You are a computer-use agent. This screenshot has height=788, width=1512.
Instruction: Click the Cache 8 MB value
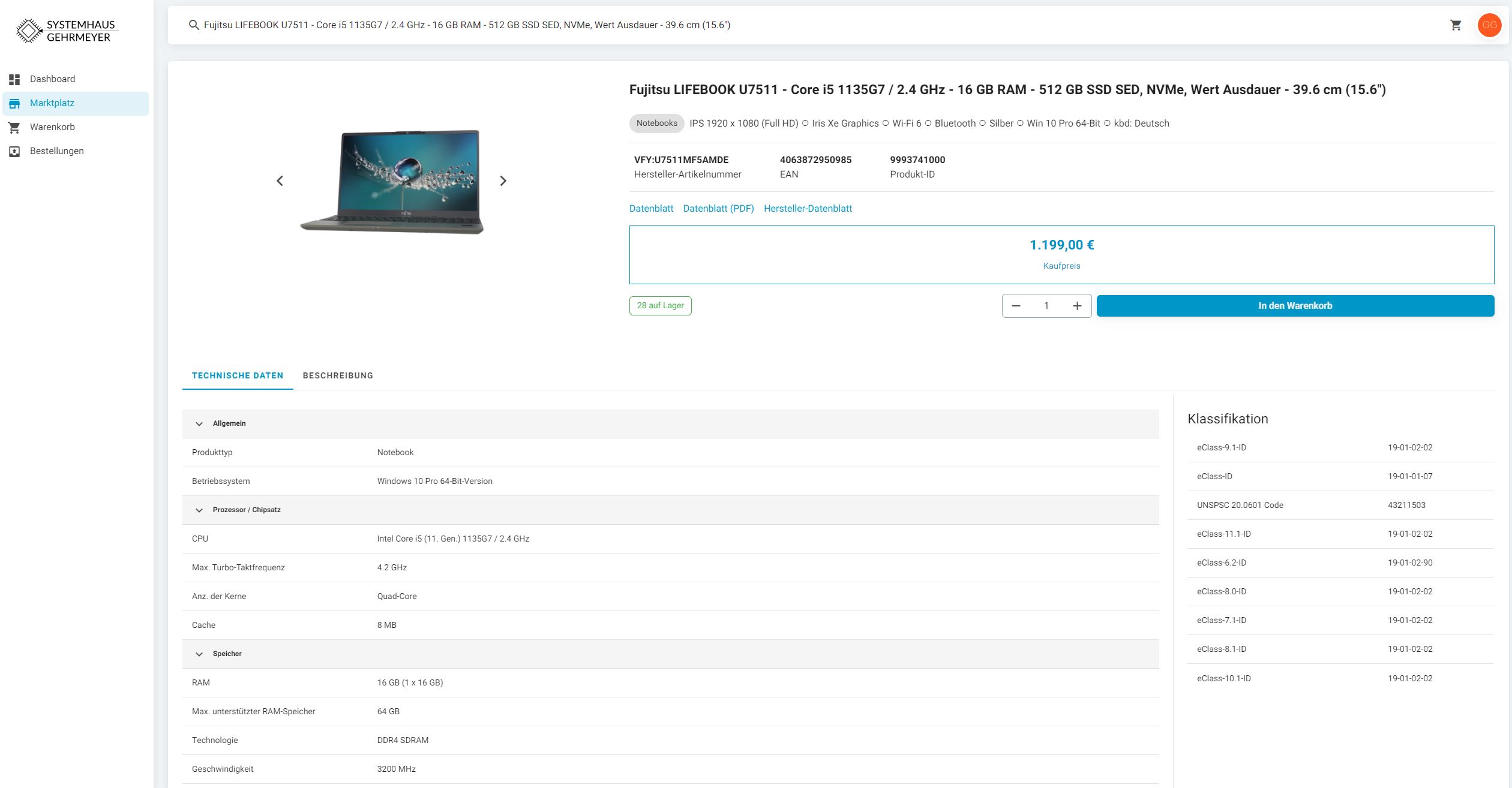[x=386, y=625]
